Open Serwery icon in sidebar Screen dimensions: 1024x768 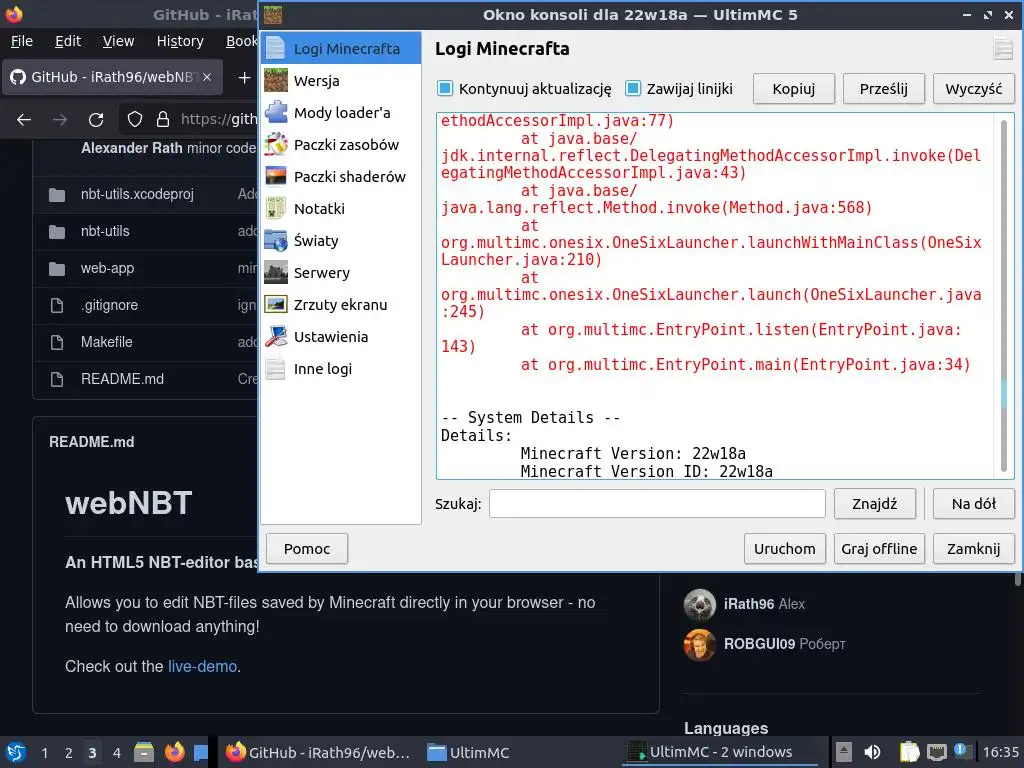[276, 272]
